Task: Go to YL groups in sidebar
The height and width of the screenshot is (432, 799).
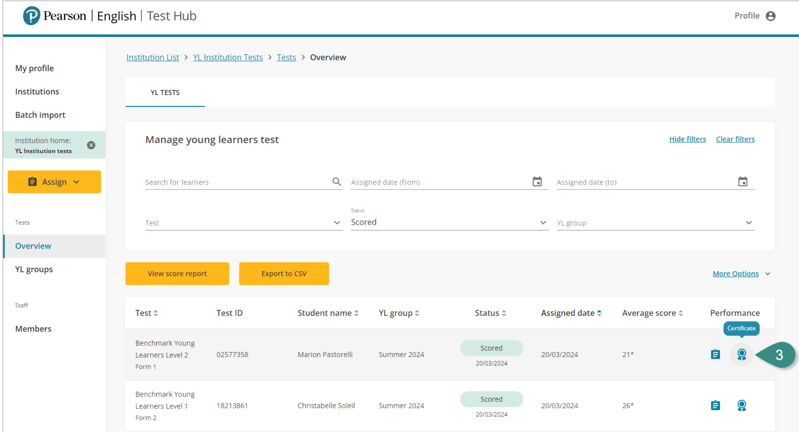Action: coord(34,269)
